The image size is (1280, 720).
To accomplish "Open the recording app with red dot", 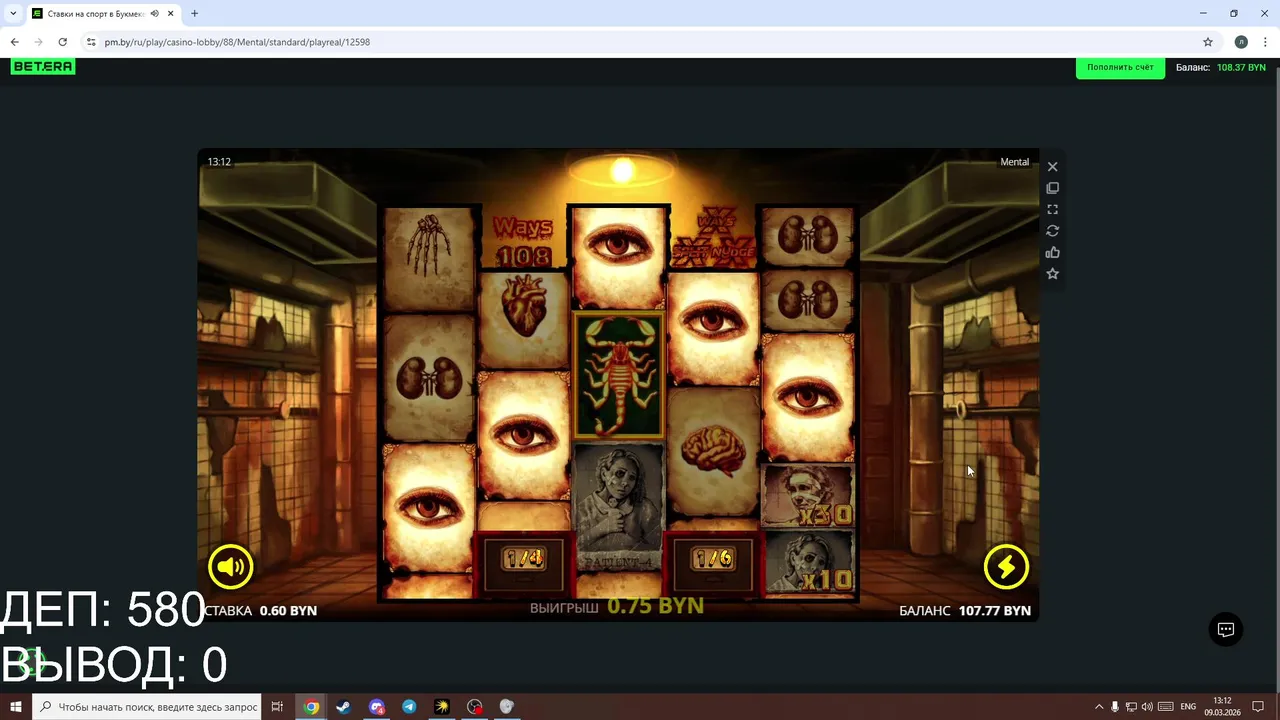I will click(475, 707).
